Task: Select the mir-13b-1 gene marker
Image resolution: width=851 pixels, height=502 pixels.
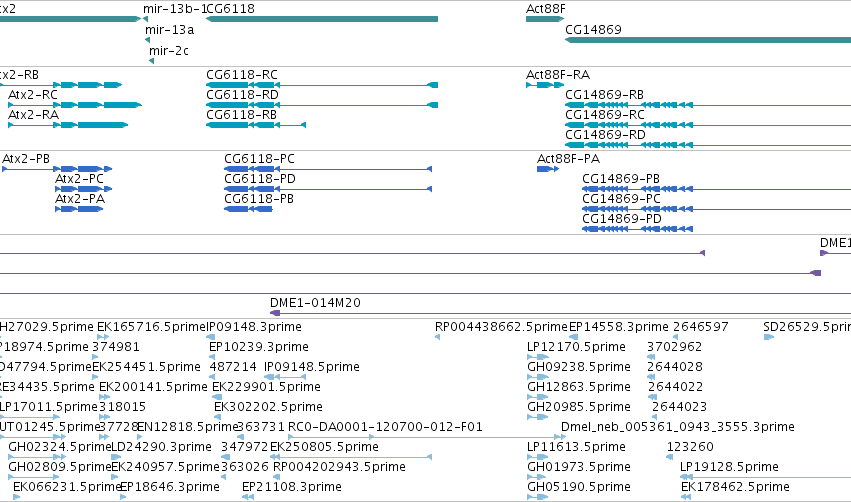Action: [145, 19]
